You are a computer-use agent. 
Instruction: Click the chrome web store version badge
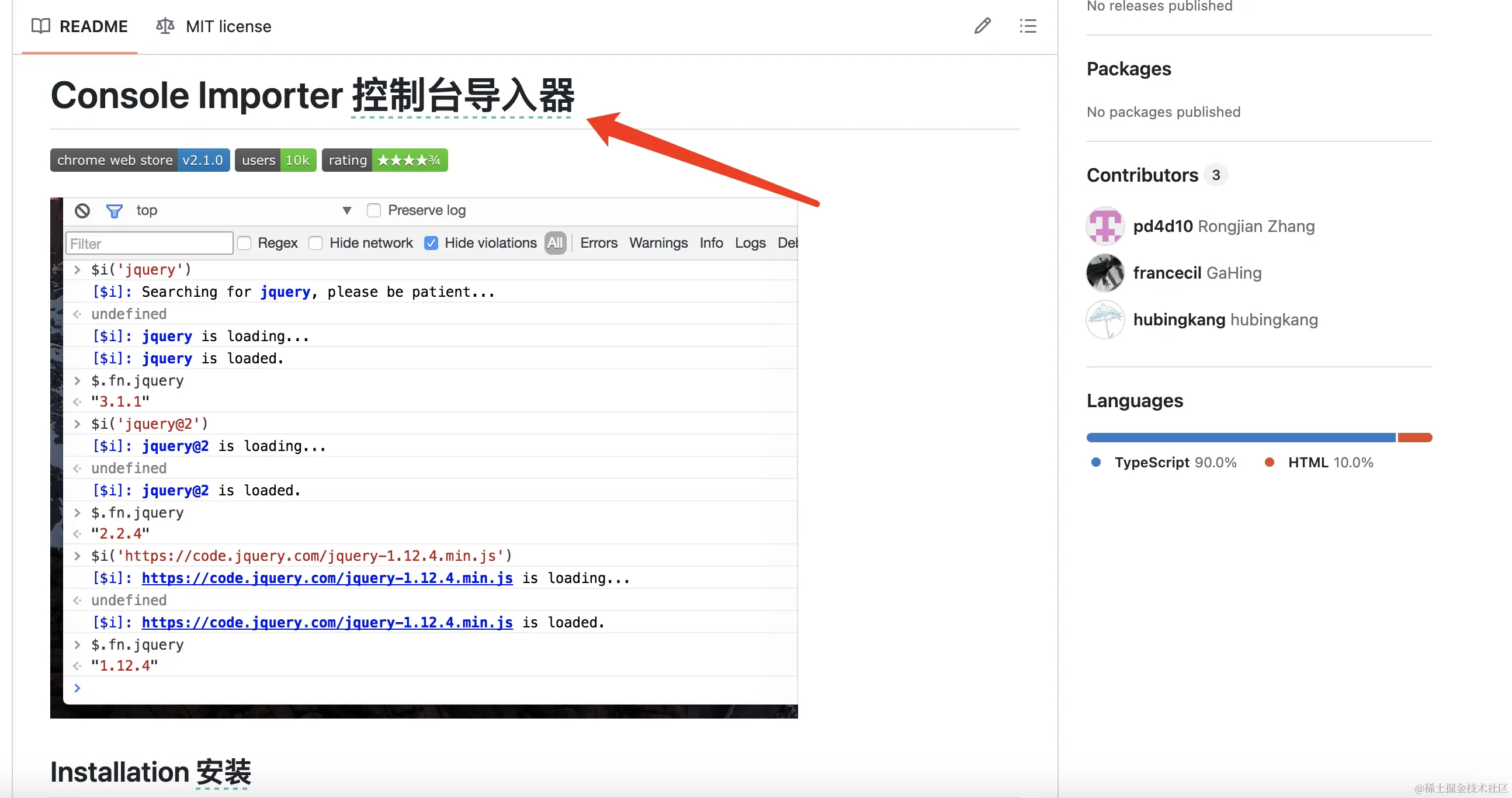point(140,160)
